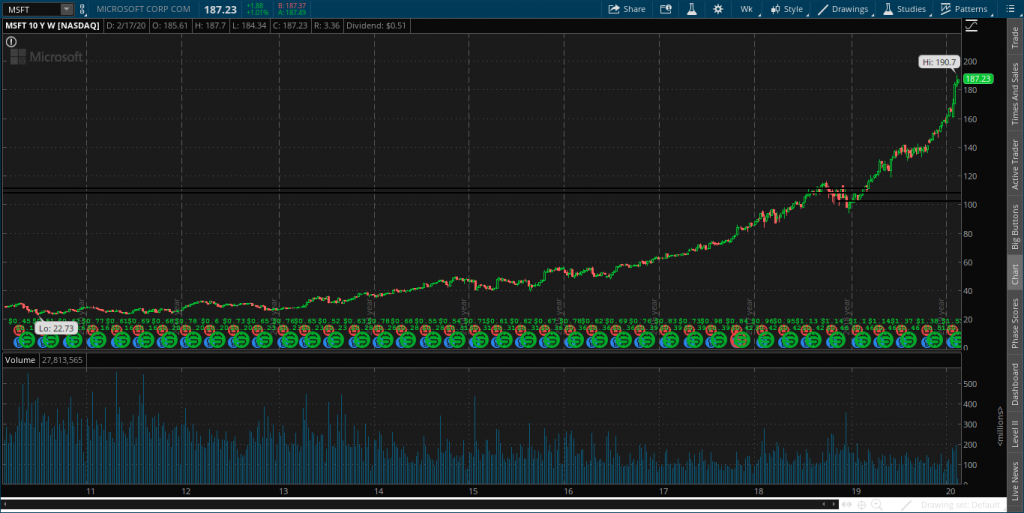
Task: Open the Phase Scores side tab
Action: click(1015, 323)
